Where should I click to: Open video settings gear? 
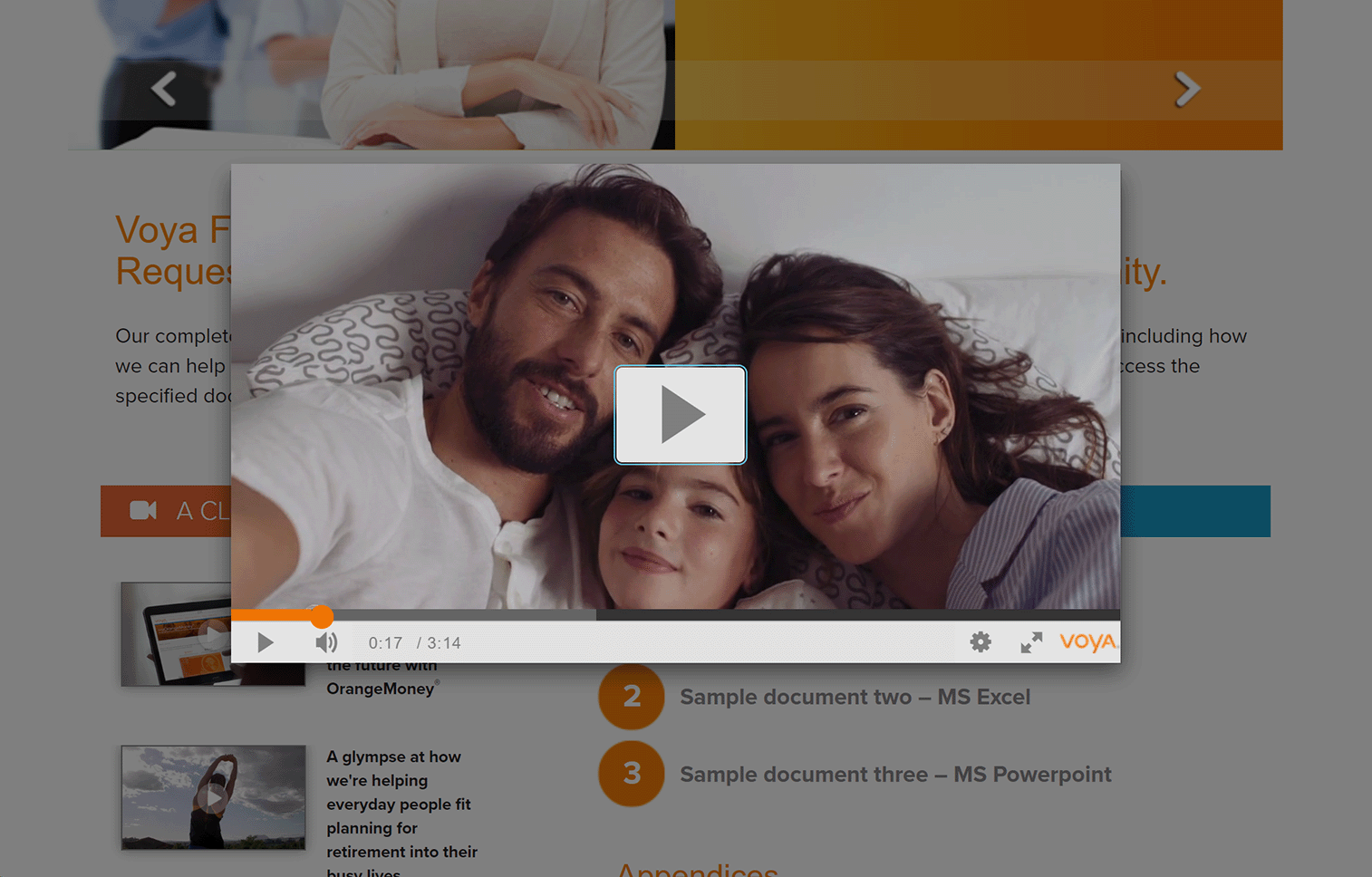981,642
